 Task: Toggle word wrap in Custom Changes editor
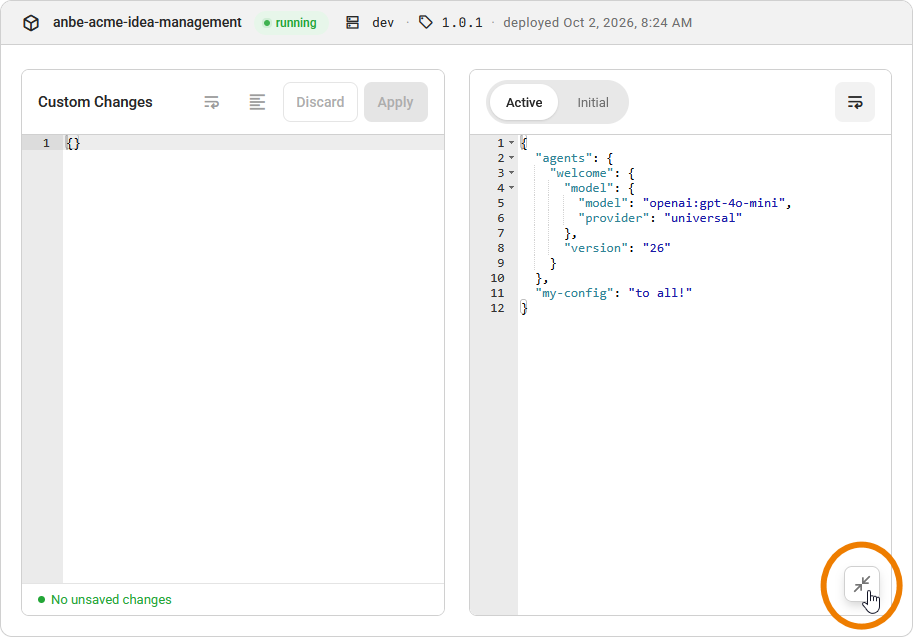(x=211, y=102)
